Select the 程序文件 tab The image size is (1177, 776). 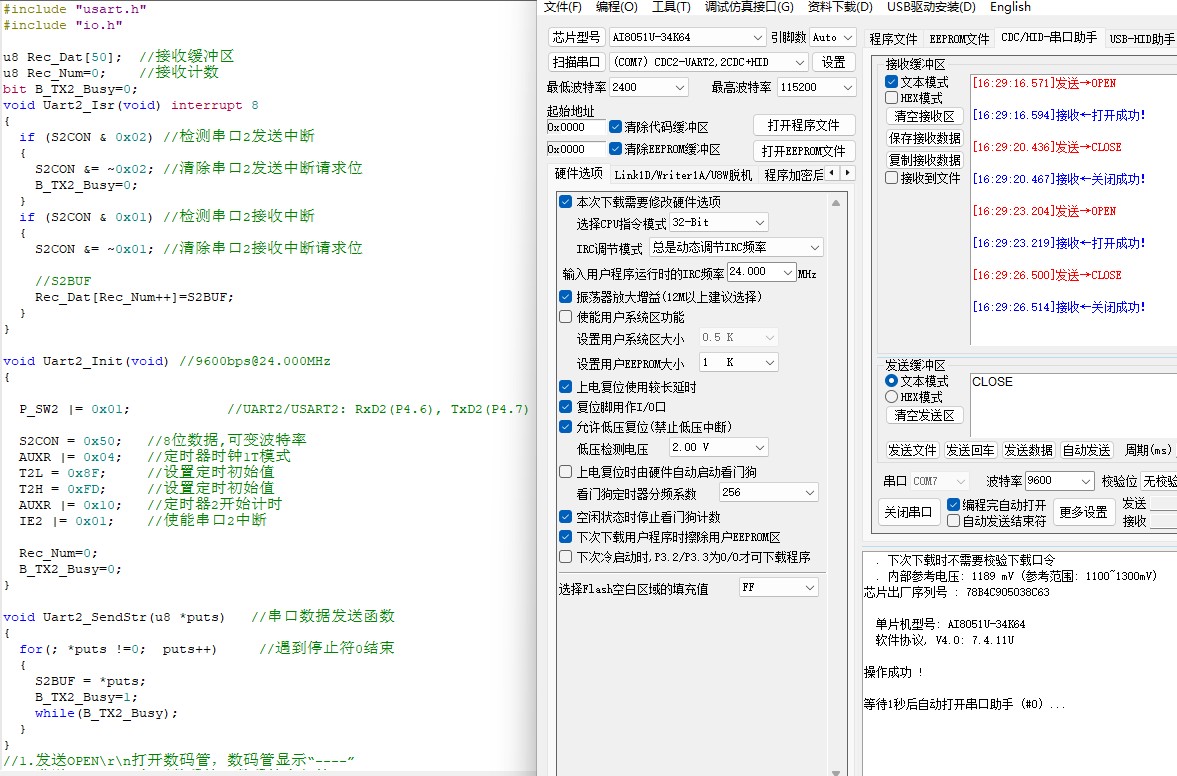[x=893, y=39]
